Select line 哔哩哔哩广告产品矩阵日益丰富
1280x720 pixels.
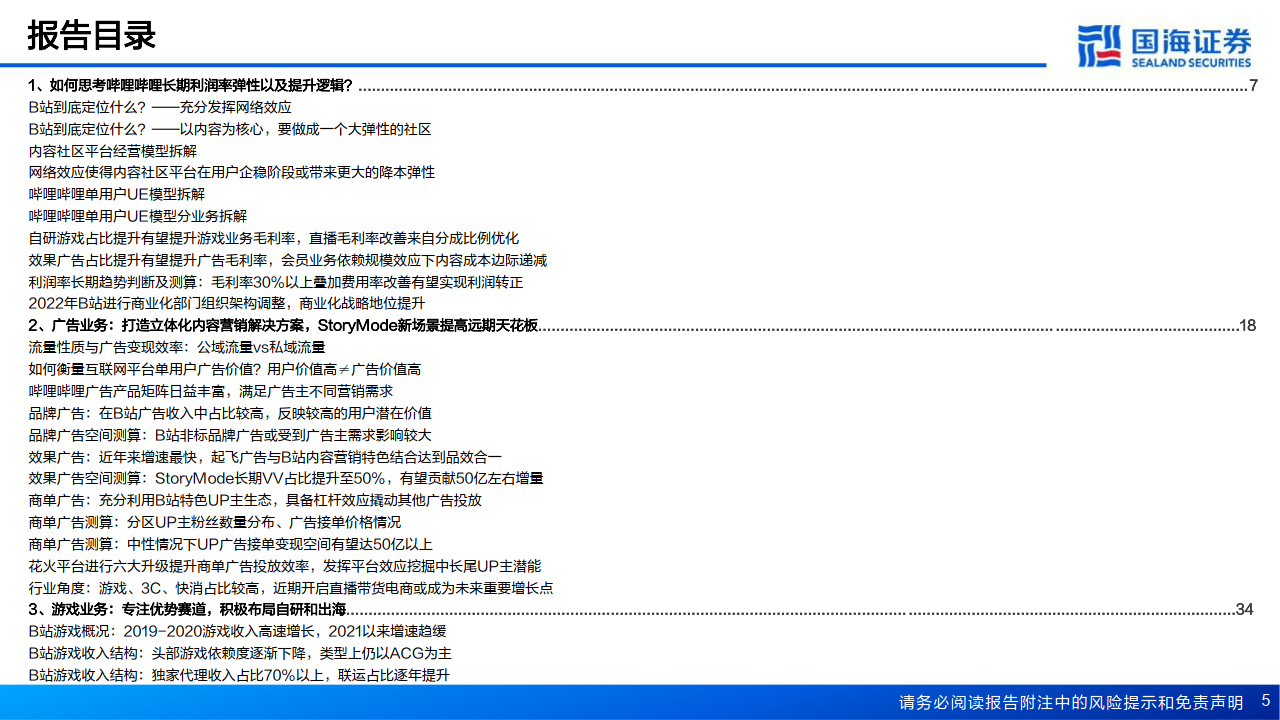[211, 391]
